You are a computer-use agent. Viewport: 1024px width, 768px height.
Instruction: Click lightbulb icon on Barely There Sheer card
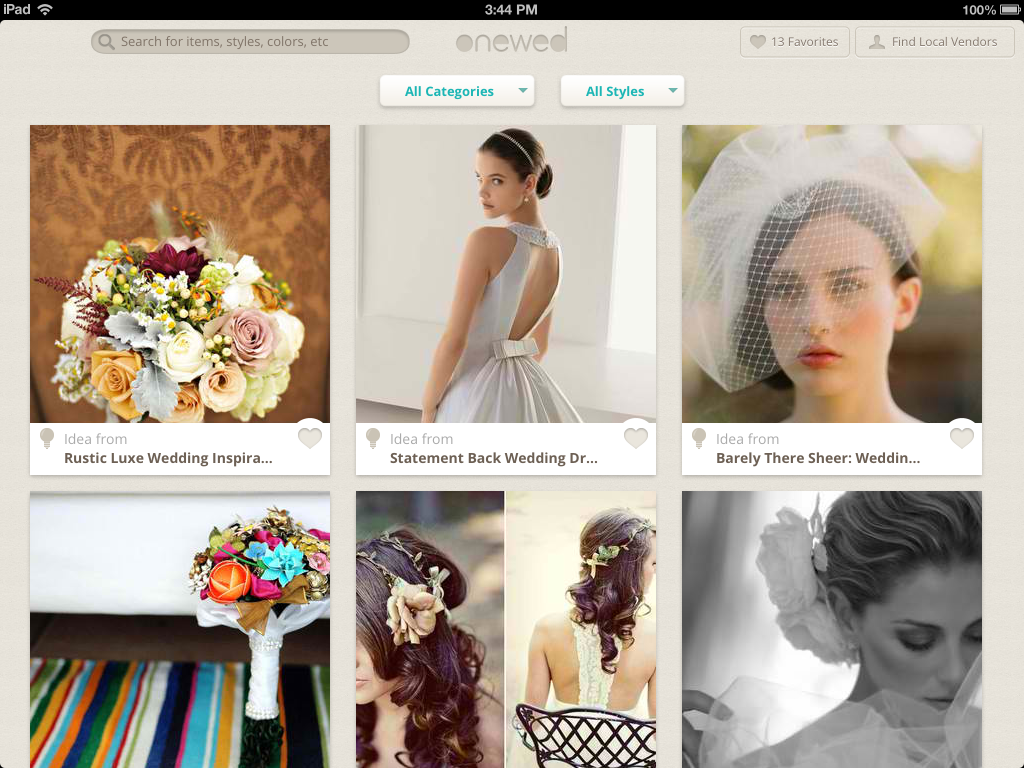coord(699,438)
